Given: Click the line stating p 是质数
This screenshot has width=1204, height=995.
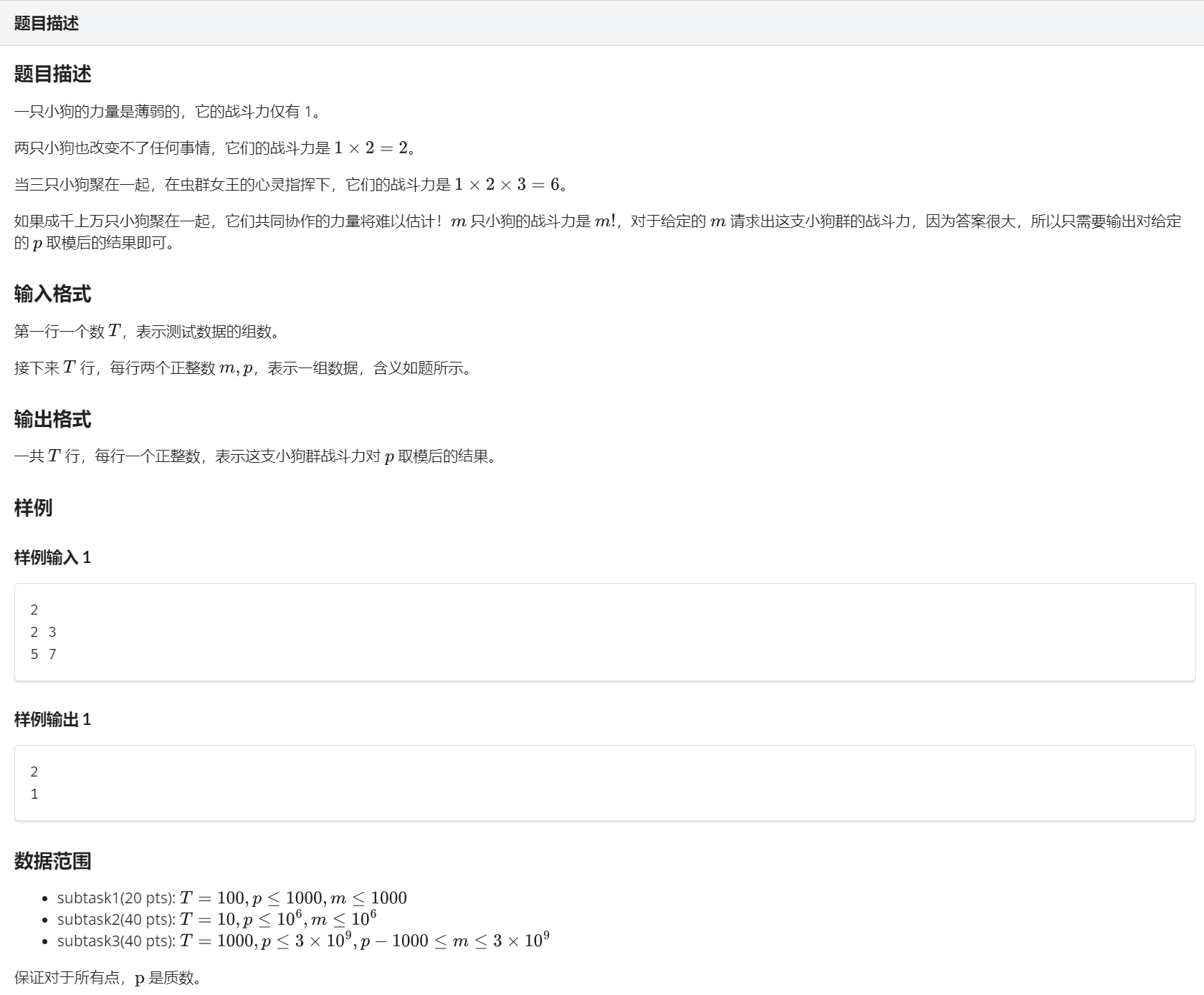Looking at the screenshot, I should click(x=107, y=978).
